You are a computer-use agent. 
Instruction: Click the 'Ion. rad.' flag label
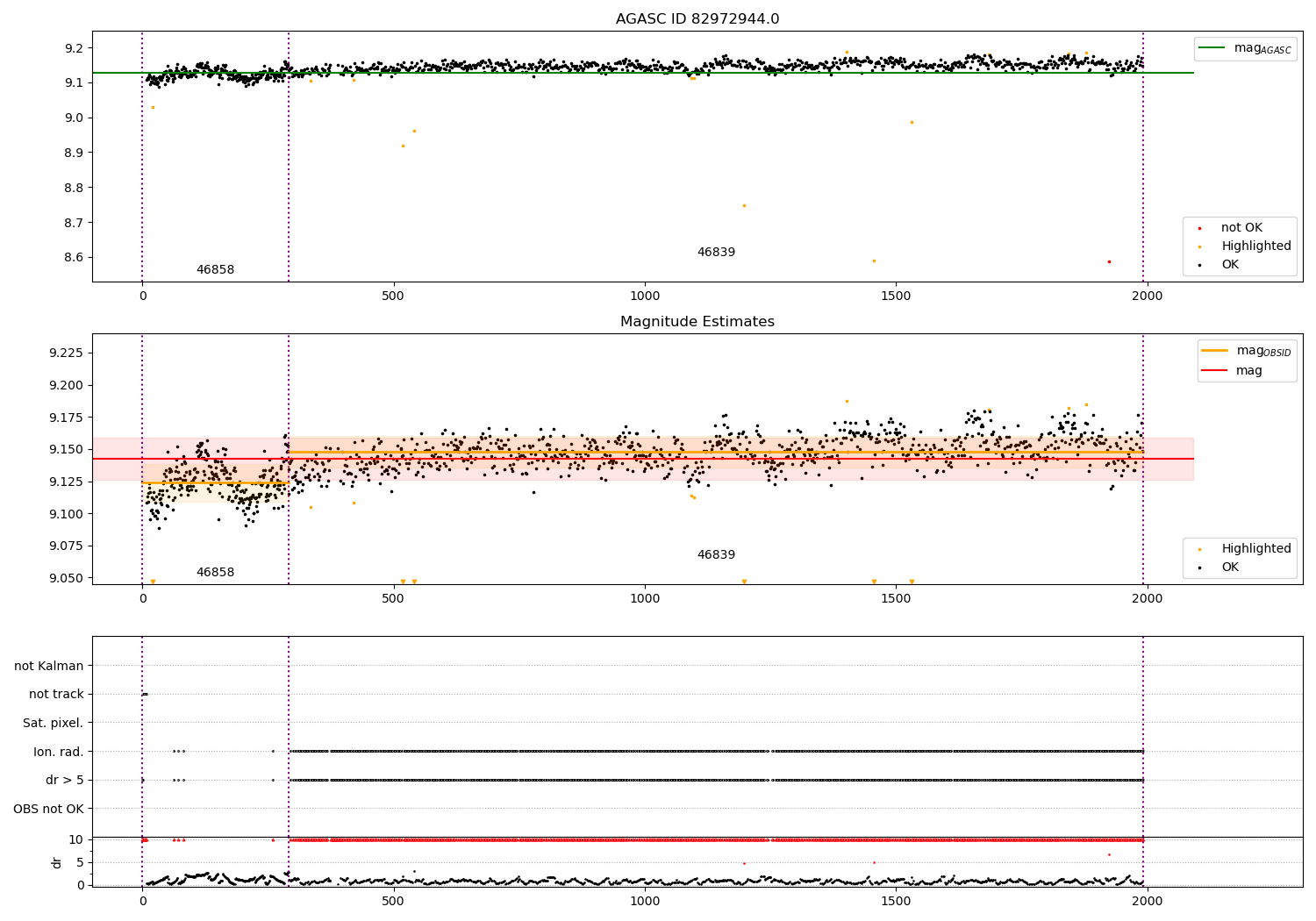pos(59,753)
